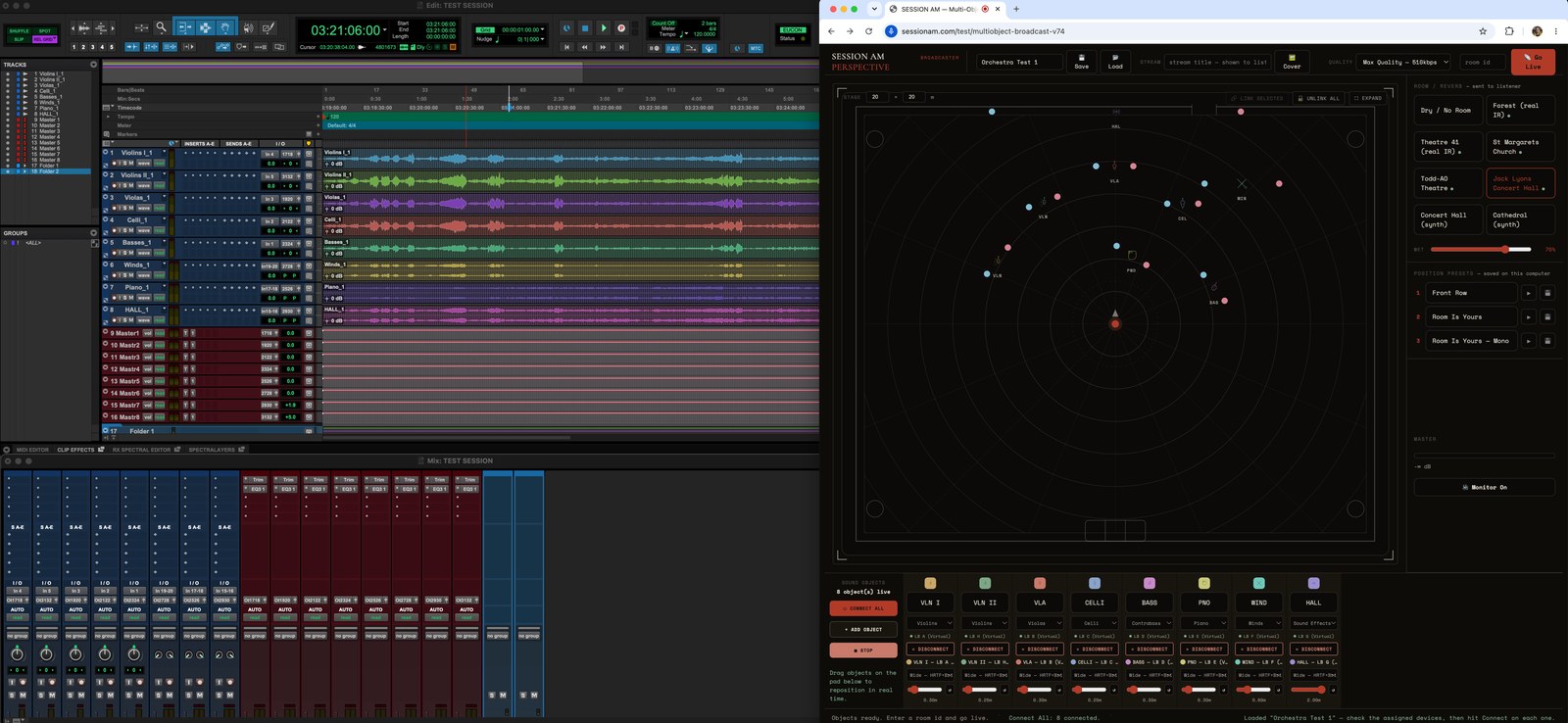Click the Save icon button in Session AM
The image size is (1568, 723).
[x=1082, y=62]
